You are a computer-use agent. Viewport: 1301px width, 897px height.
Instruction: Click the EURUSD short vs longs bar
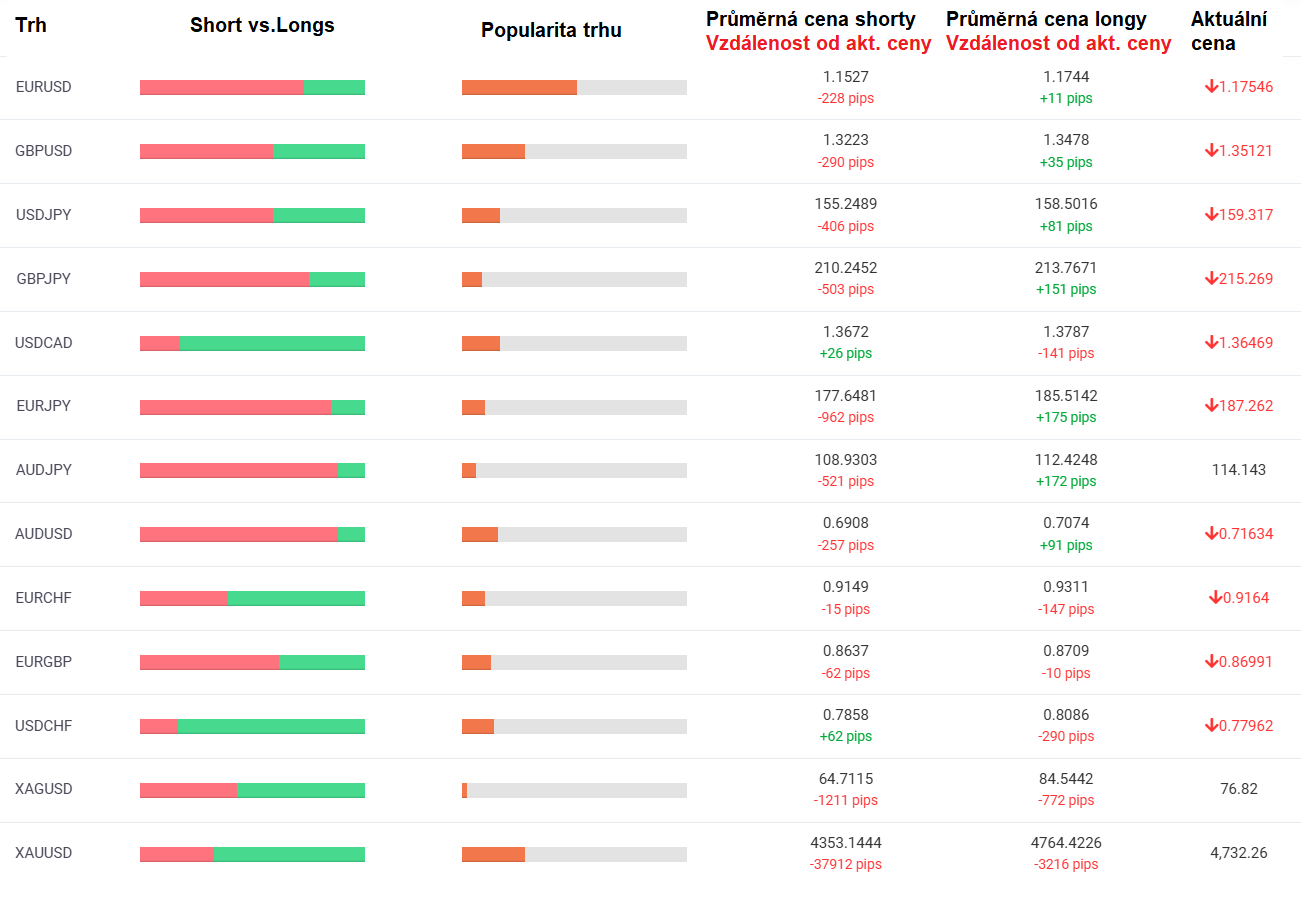(252, 87)
